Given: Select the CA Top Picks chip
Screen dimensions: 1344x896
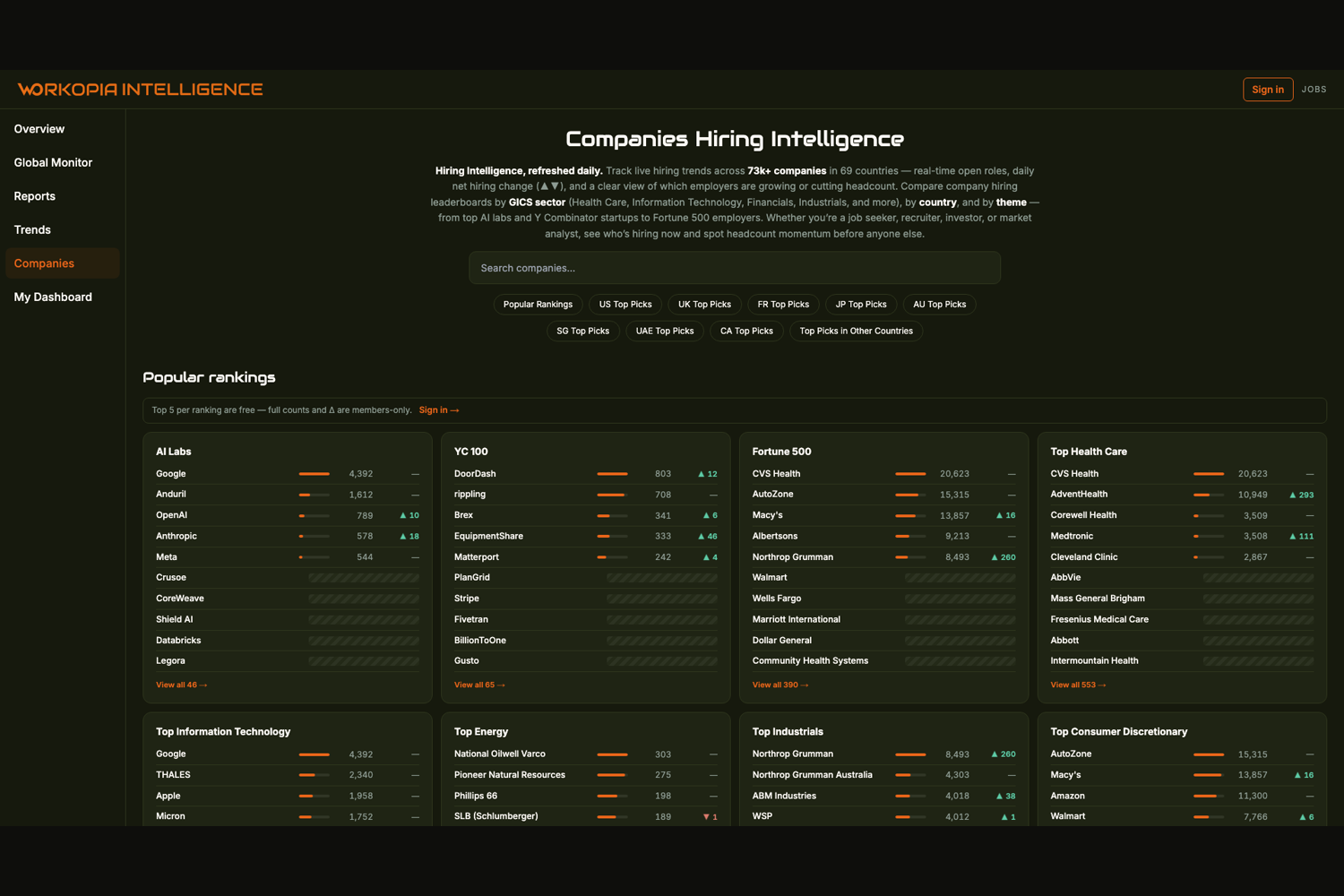Looking at the screenshot, I should (x=746, y=332).
